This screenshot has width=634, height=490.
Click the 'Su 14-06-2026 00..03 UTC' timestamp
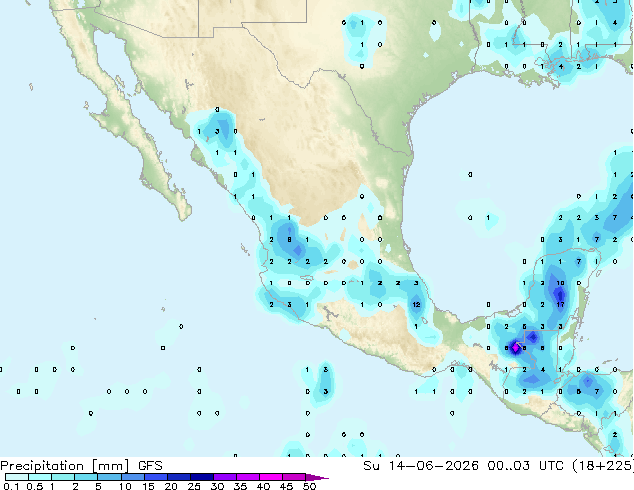point(463,466)
